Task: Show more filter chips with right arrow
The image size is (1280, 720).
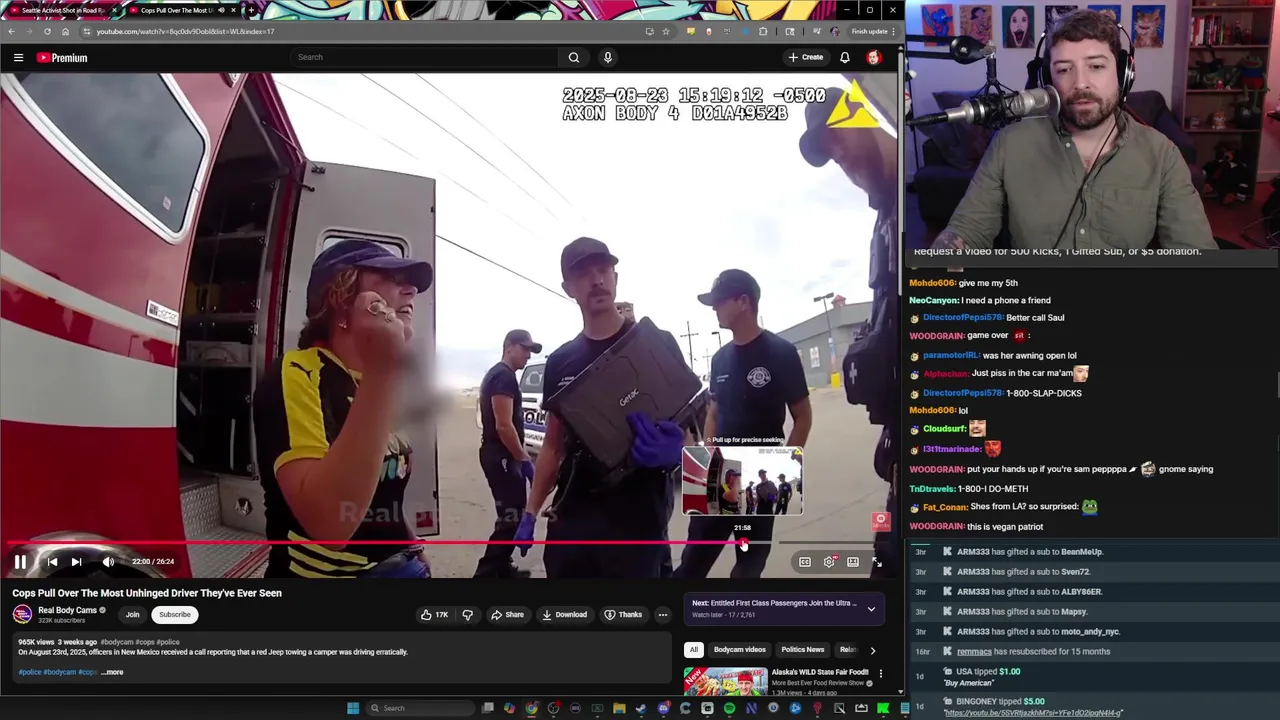Action: pyautogui.click(x=872, y=650)
